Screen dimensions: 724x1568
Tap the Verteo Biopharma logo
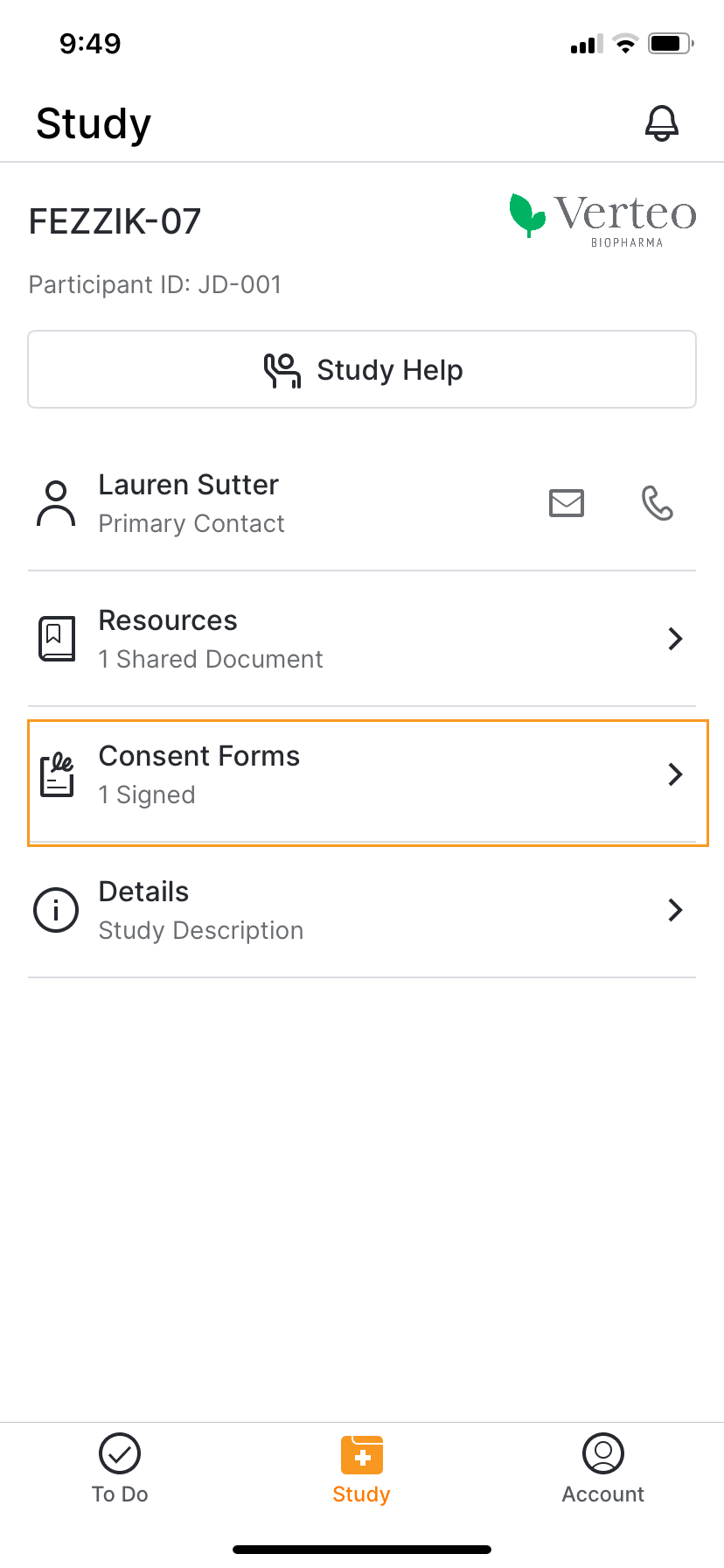[603, 219]
